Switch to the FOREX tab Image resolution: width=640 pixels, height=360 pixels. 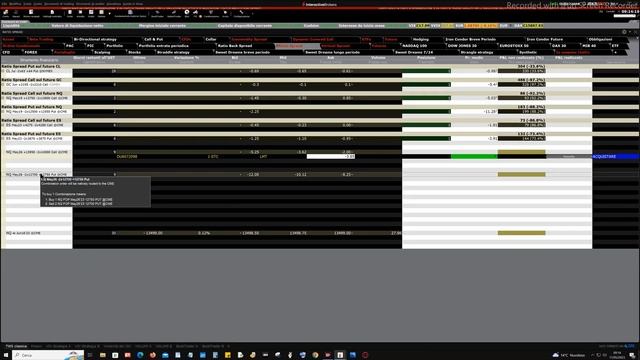31,53
